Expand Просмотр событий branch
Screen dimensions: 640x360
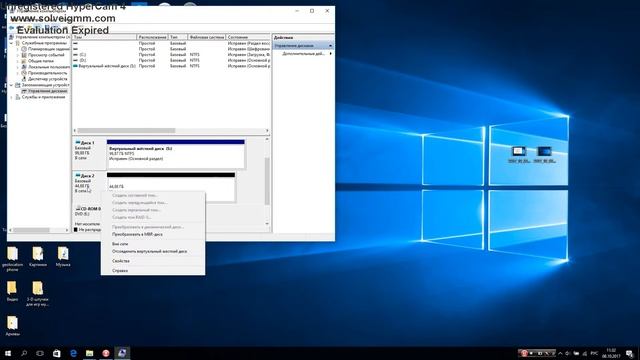pyautogui.click(x=18, y=55)
